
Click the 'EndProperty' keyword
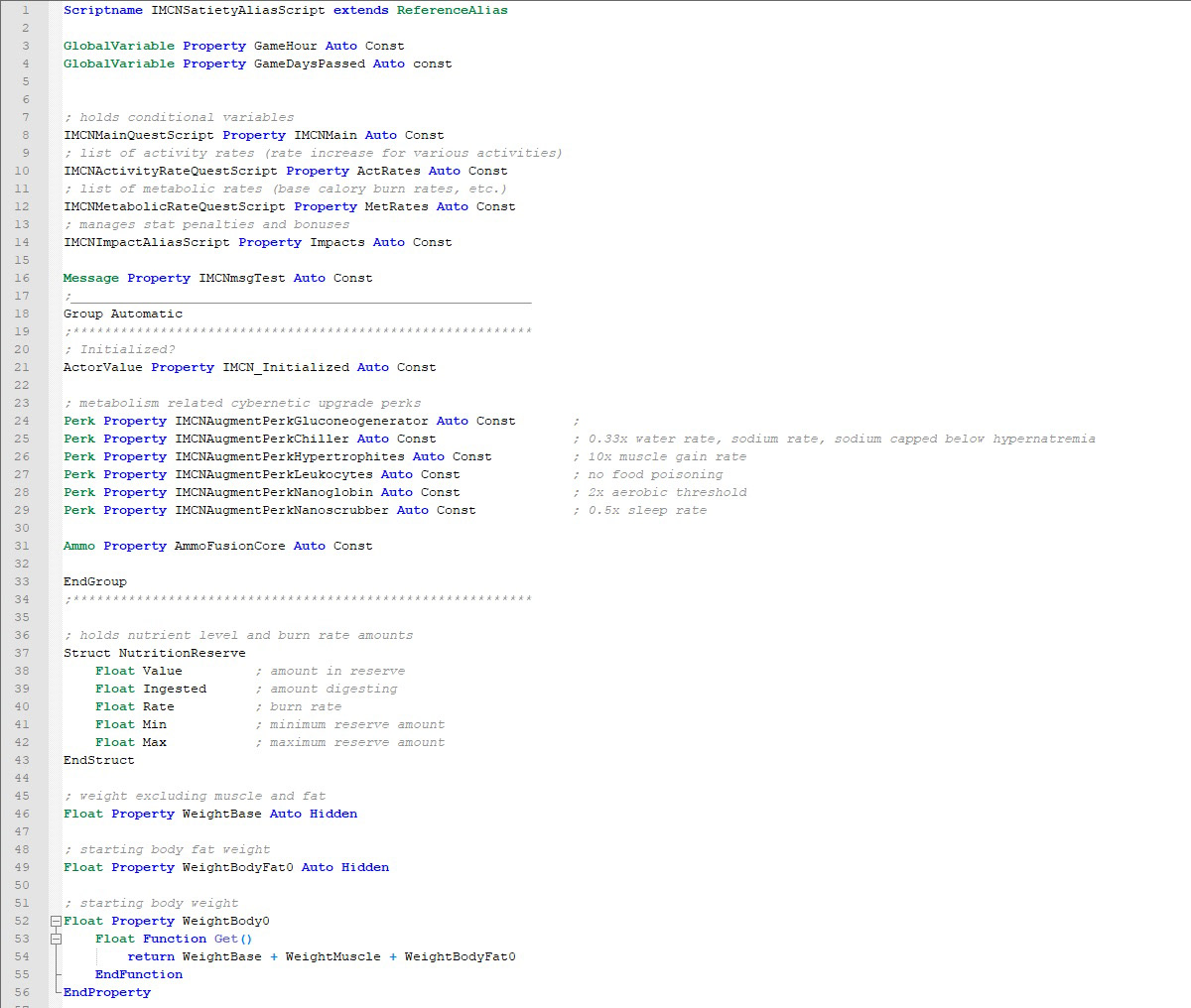tap(107, 992)
